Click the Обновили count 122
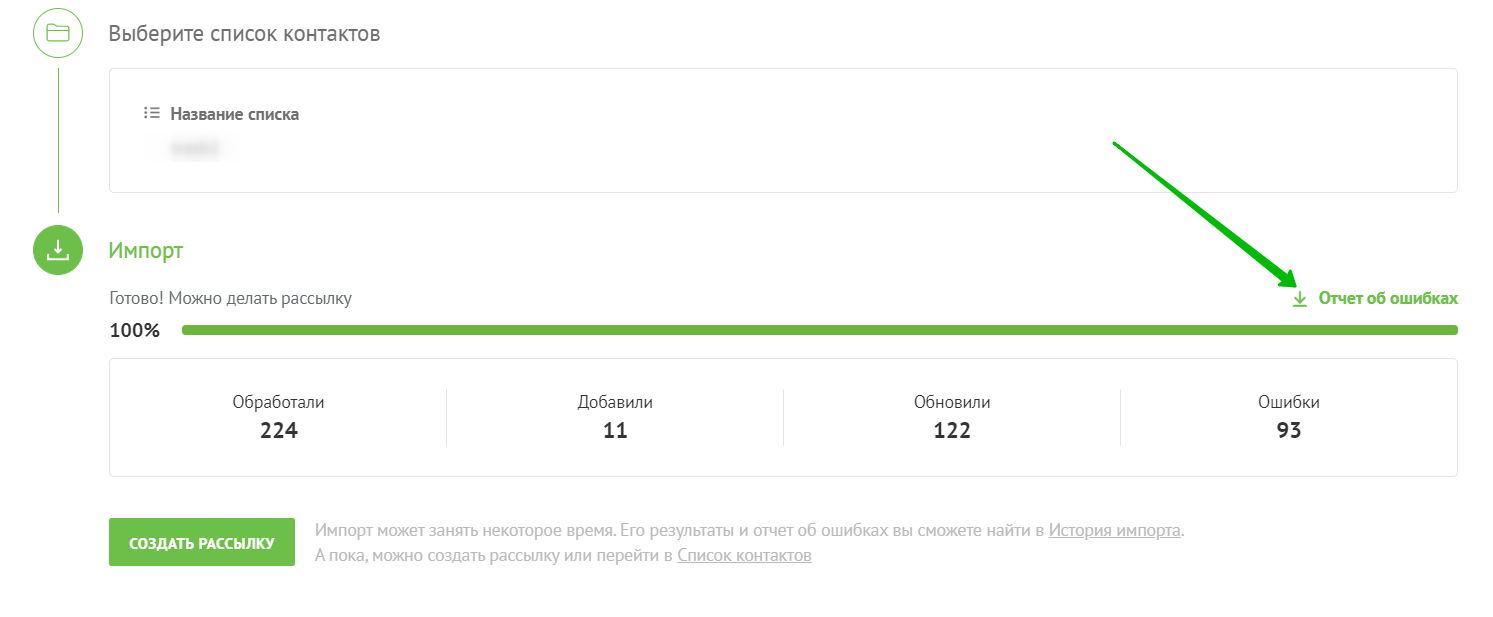The width and height of the screenshot is (1493, 617). pyautogui.click(x=952, y=430)
